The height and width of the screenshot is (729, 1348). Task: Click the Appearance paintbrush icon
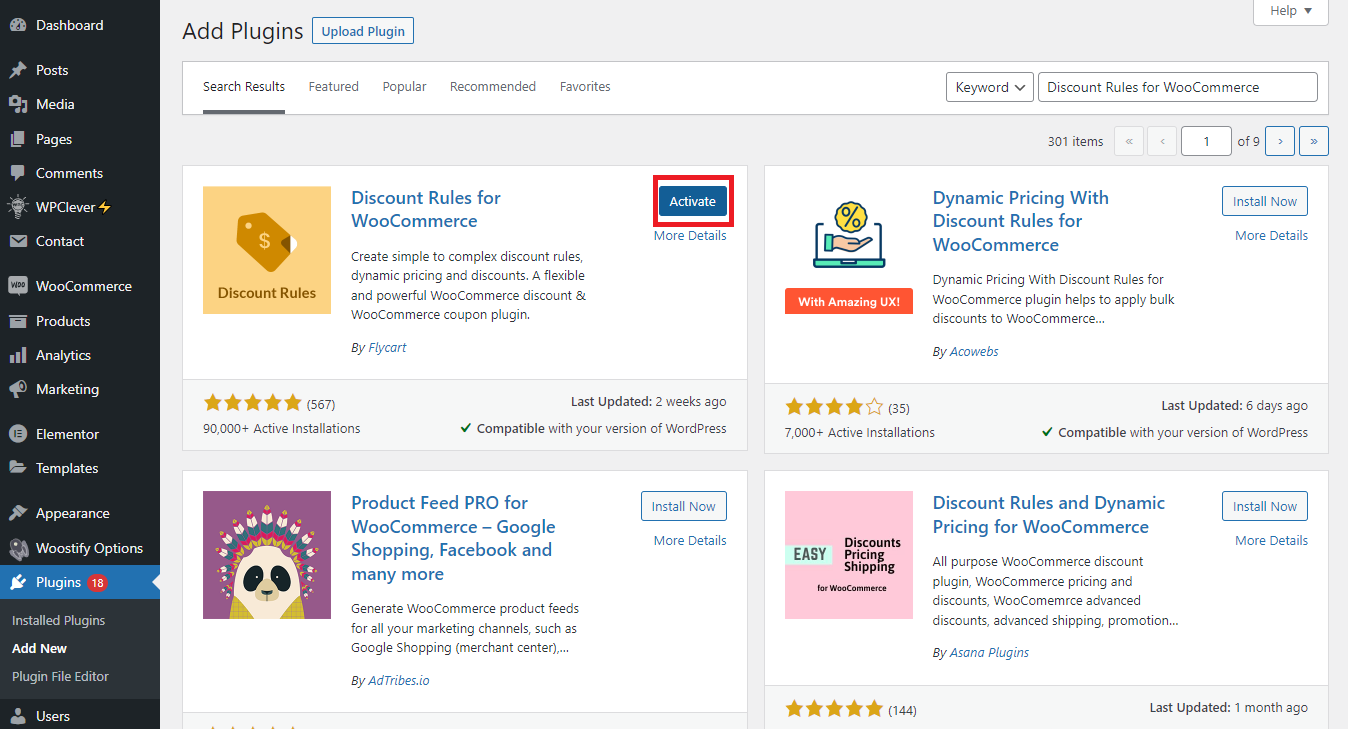coord(18,513)
